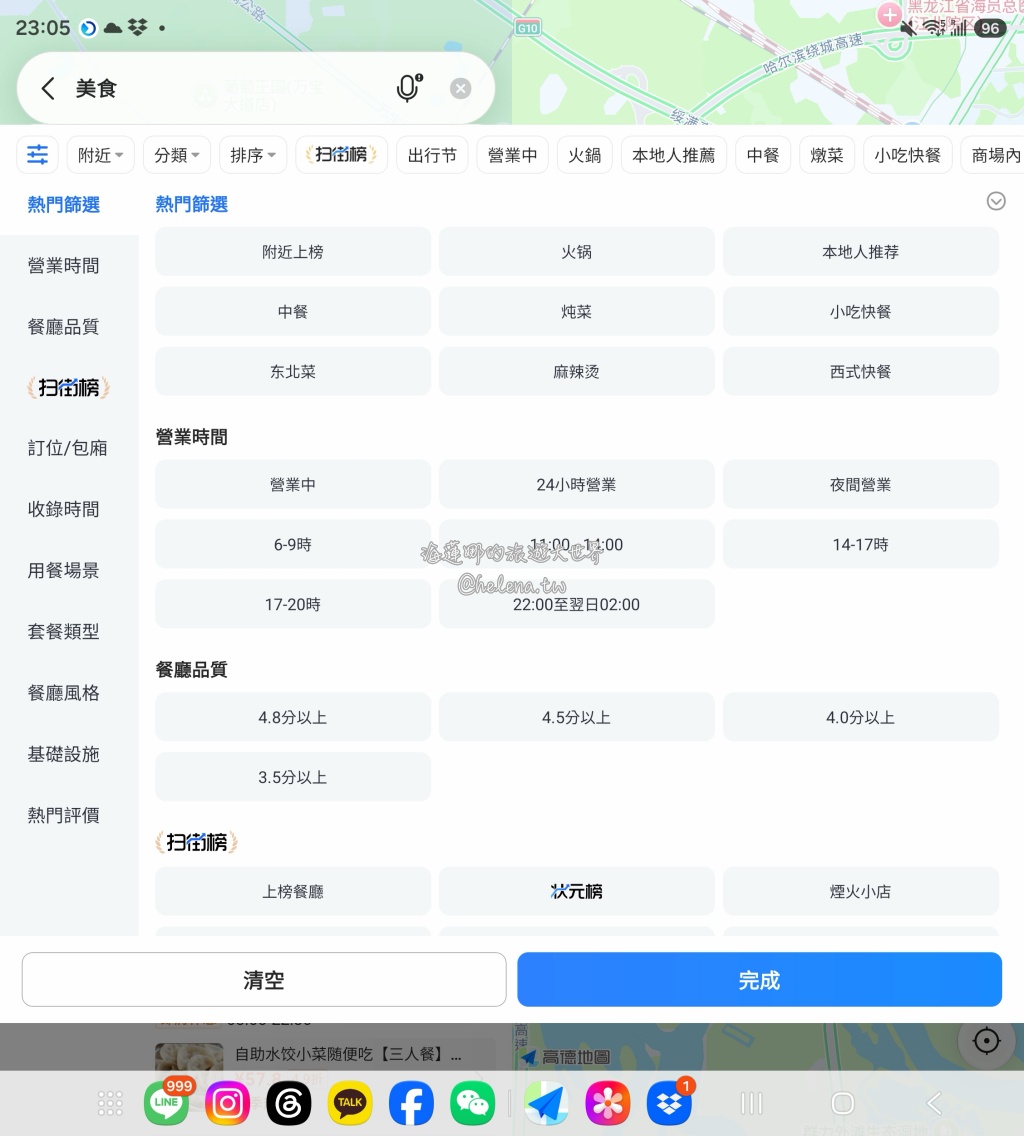Screen dimensions: 1024x1136
Task: Tap the 清空 clear button
Action: (x=264, y=980)
